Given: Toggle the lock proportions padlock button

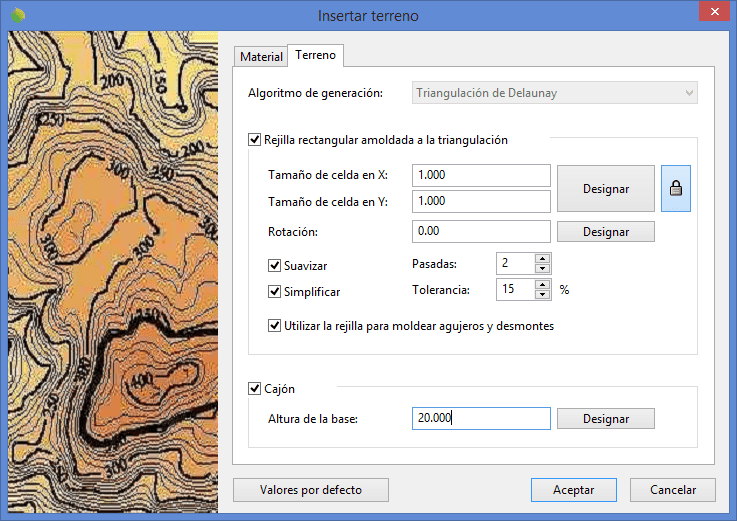Looking at the screenshot, I should 675,188.
